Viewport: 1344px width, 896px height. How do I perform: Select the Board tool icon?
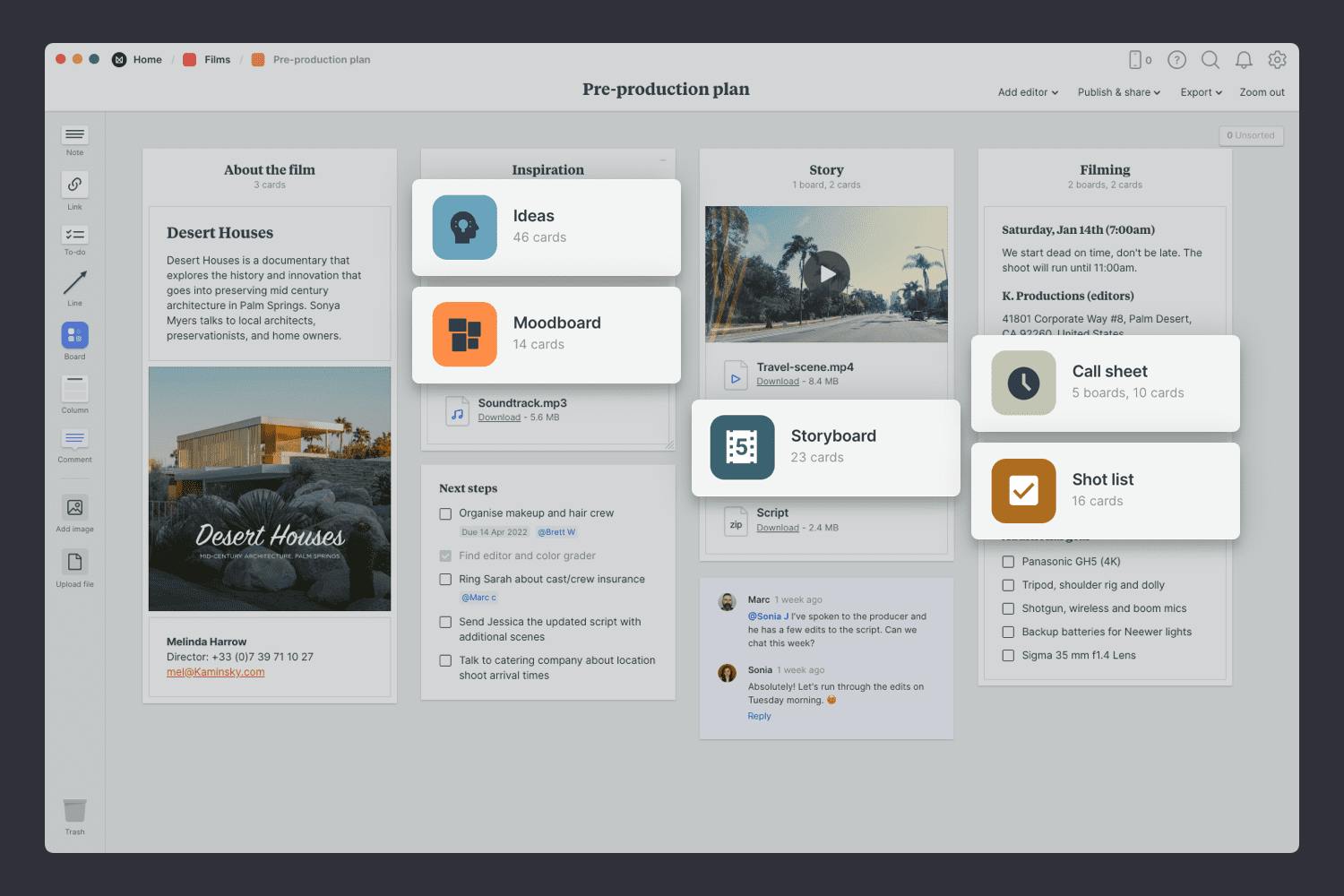point(74,335)
